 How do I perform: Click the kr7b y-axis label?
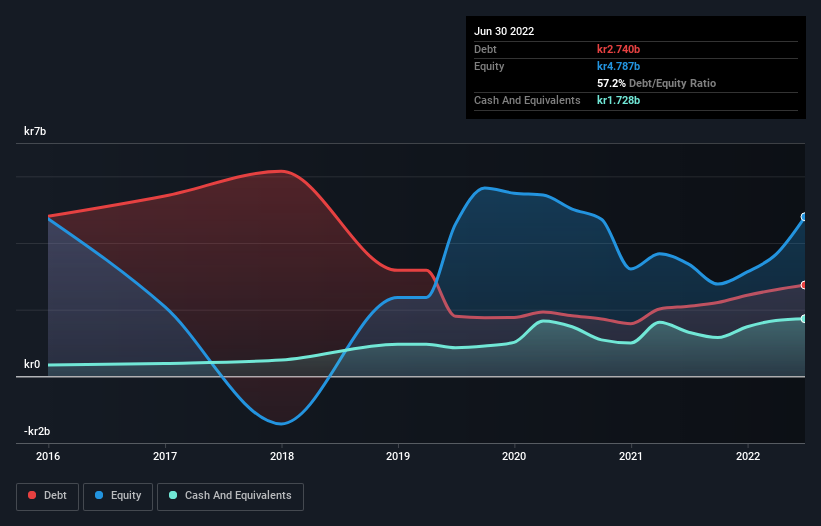pyautogui.click(x=35, y=131)
